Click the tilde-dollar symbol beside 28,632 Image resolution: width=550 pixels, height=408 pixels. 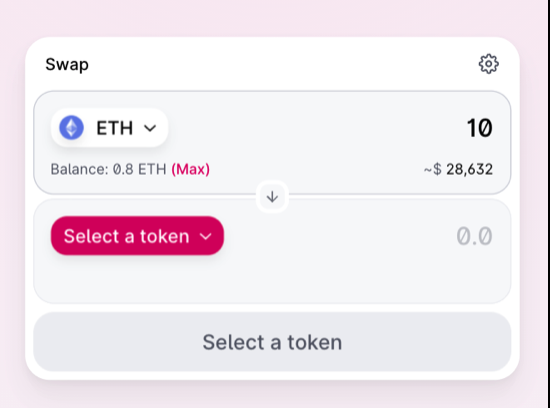pos(433,169)
